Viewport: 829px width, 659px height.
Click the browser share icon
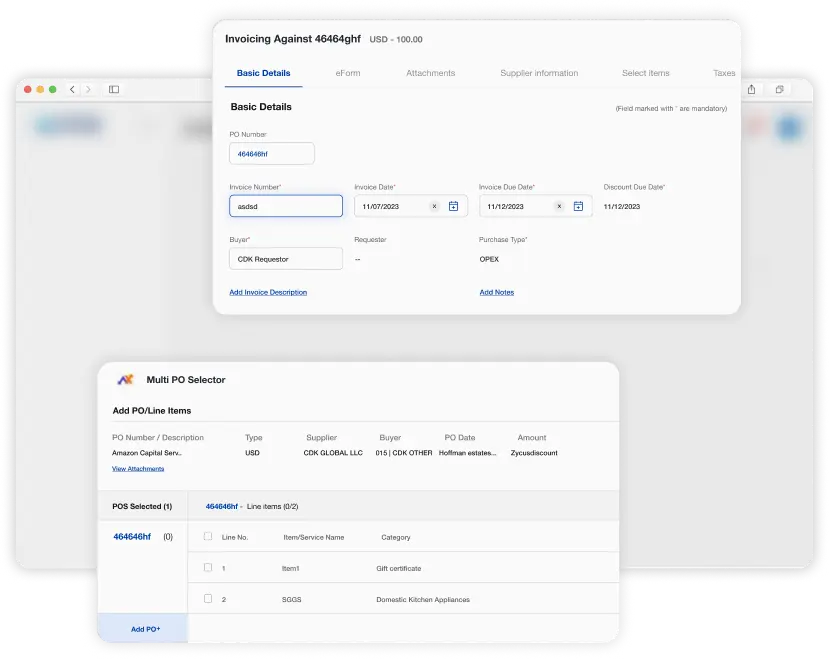click(x=751, y=89)
